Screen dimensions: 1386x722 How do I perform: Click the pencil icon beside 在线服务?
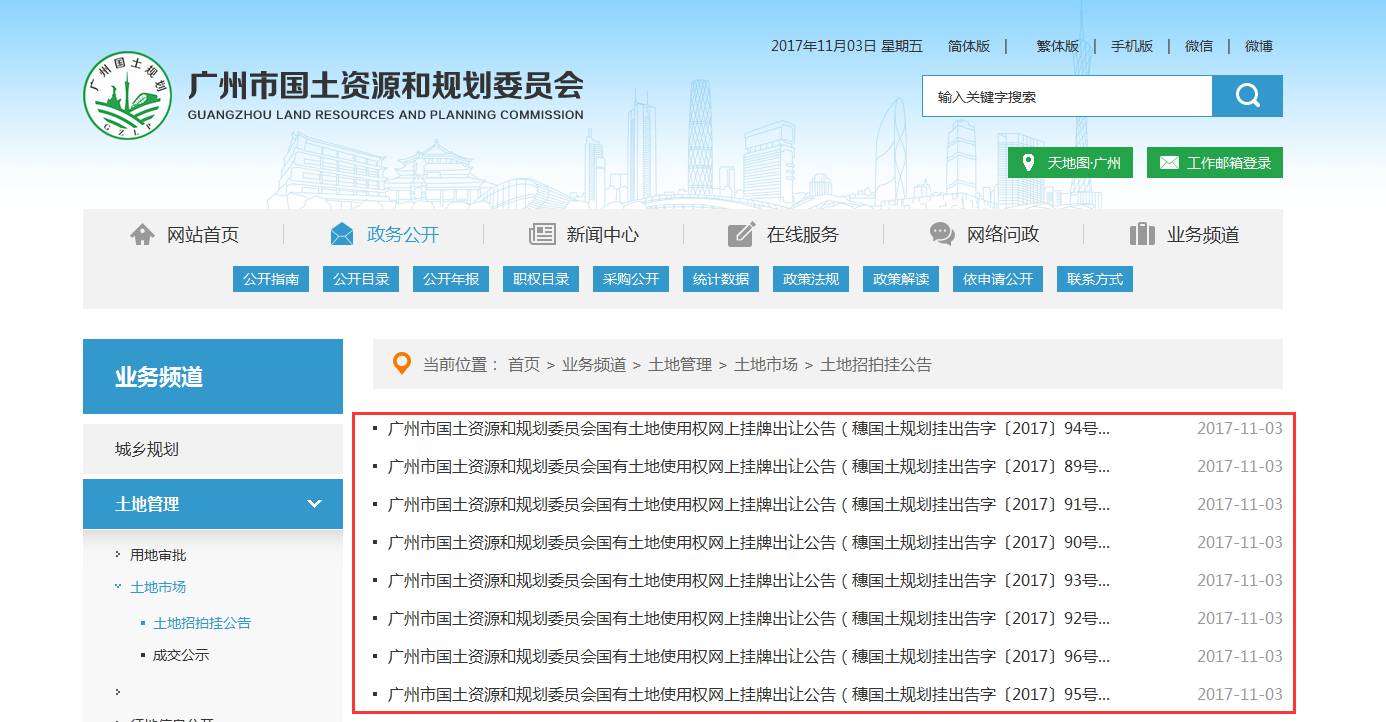point(741,234)
